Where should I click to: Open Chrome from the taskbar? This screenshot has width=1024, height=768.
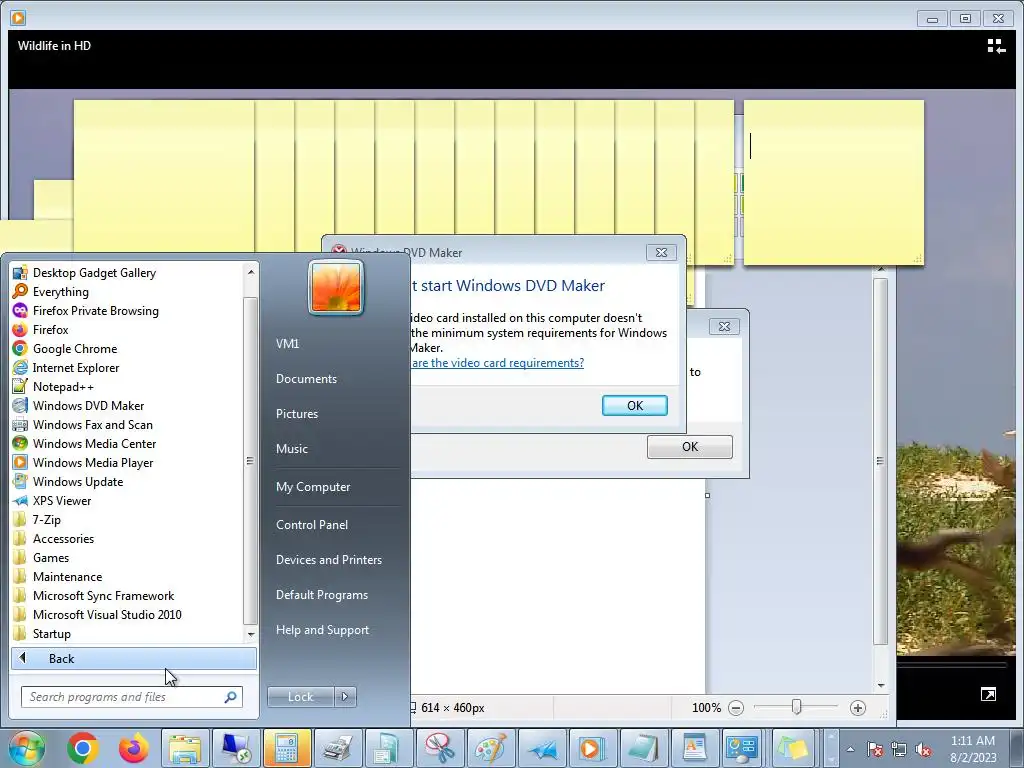(x=82, y=748)
